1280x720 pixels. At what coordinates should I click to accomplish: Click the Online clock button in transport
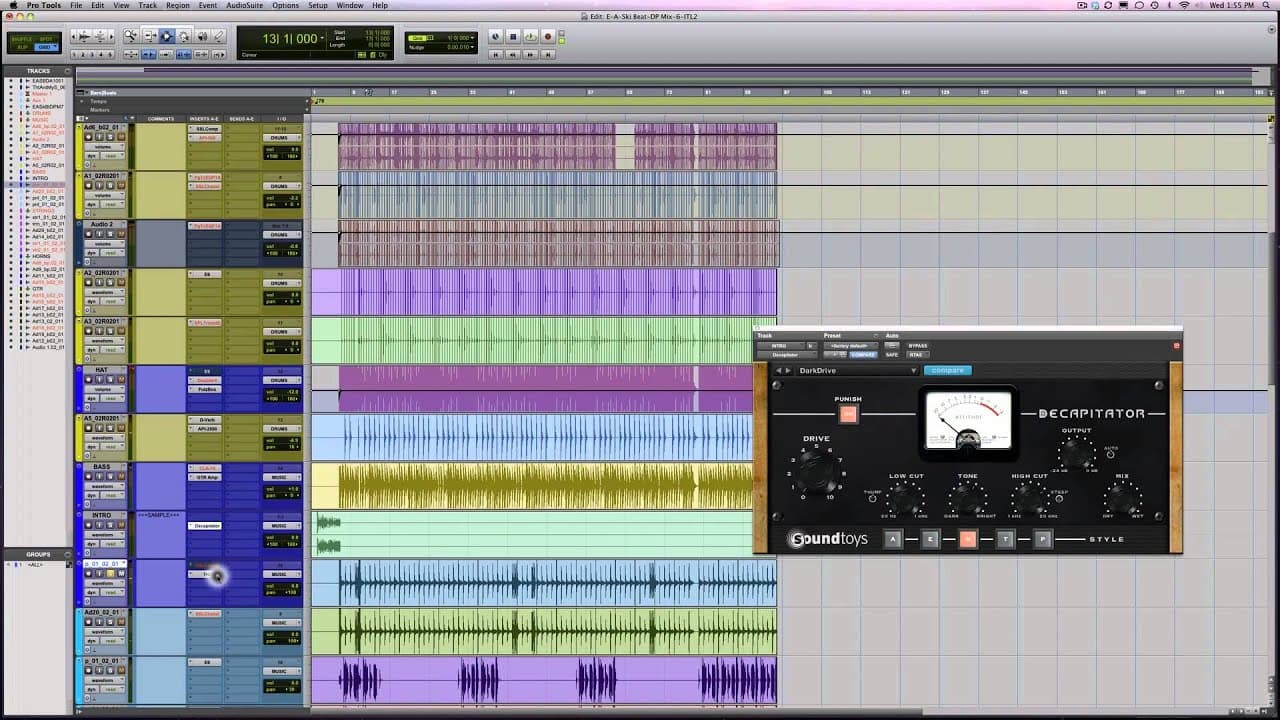click(496, 37)
